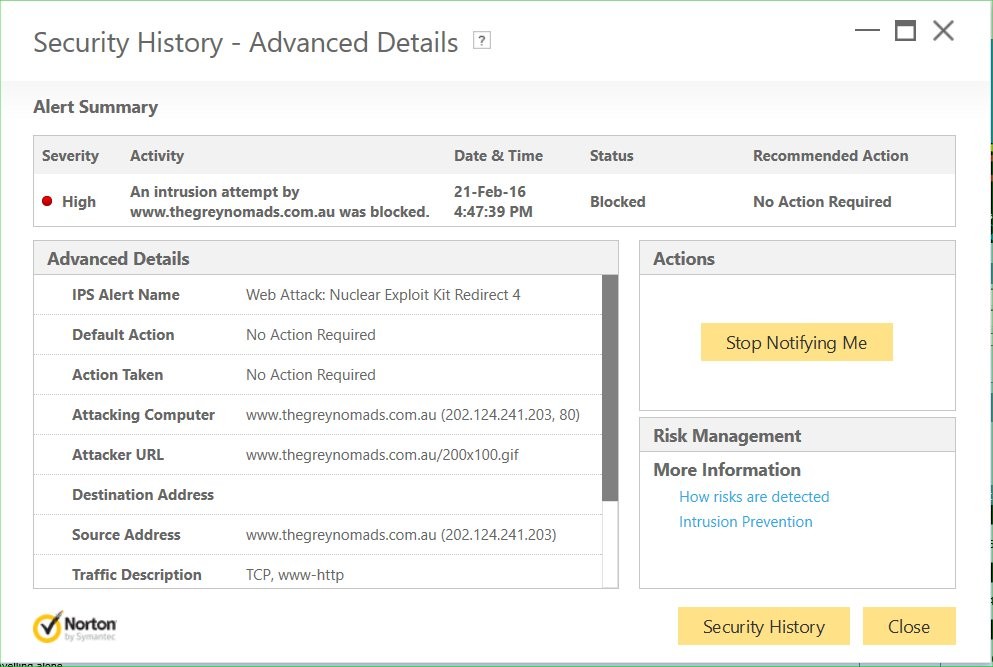Maximize the Advanced Details window
Screen dimensions: 993x667
pos(905,31)
